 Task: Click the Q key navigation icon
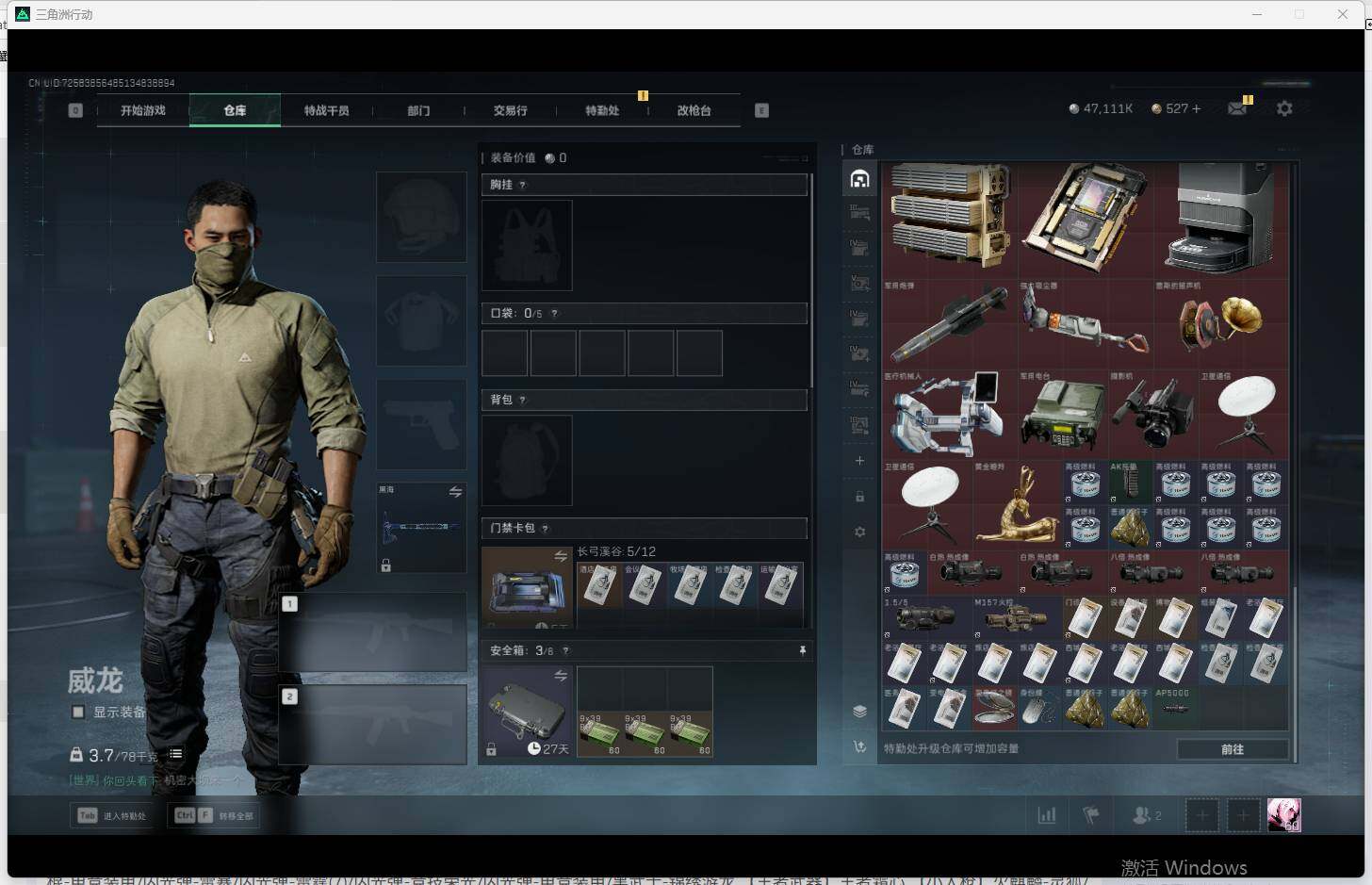pos(75,110)
